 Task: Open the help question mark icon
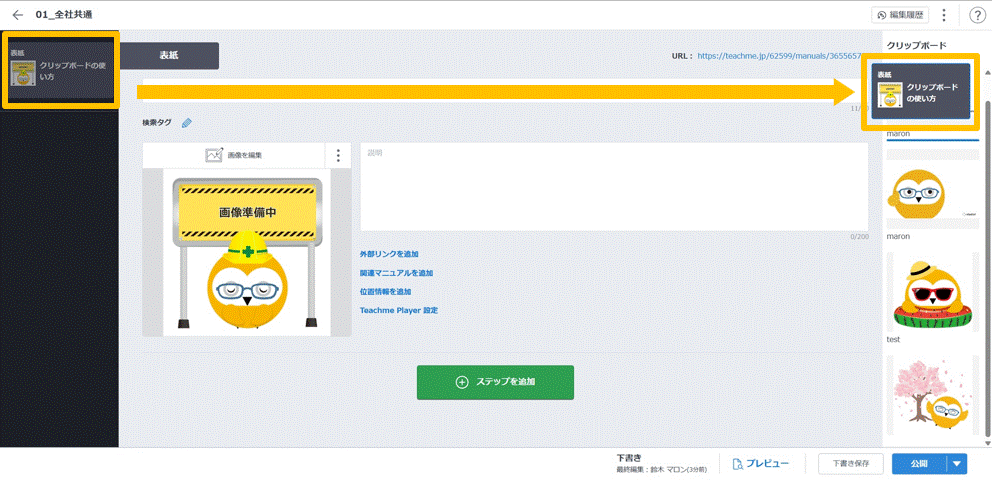coord(977,15)
